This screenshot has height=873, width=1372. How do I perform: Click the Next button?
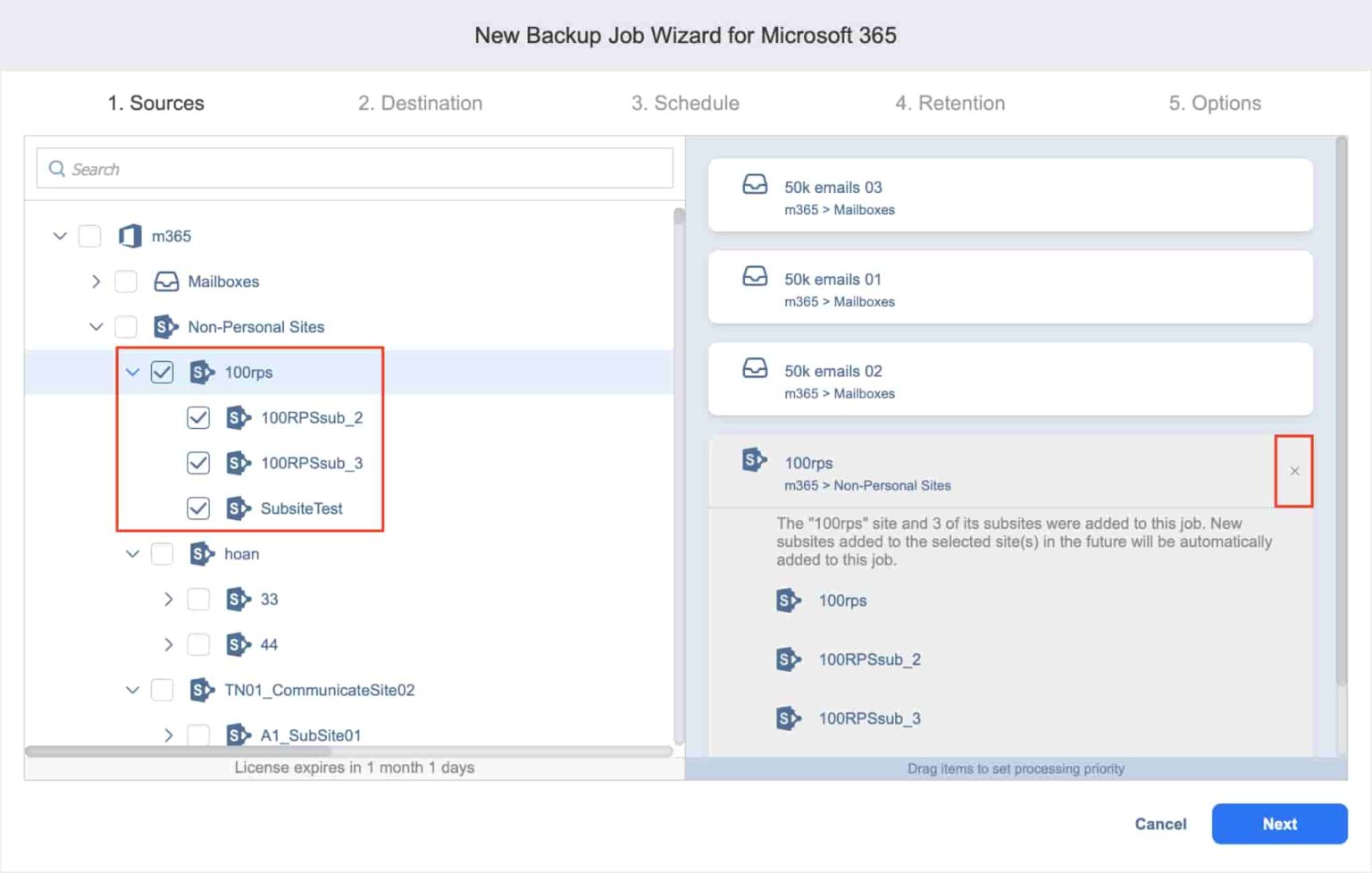[x=1279, y=824]
